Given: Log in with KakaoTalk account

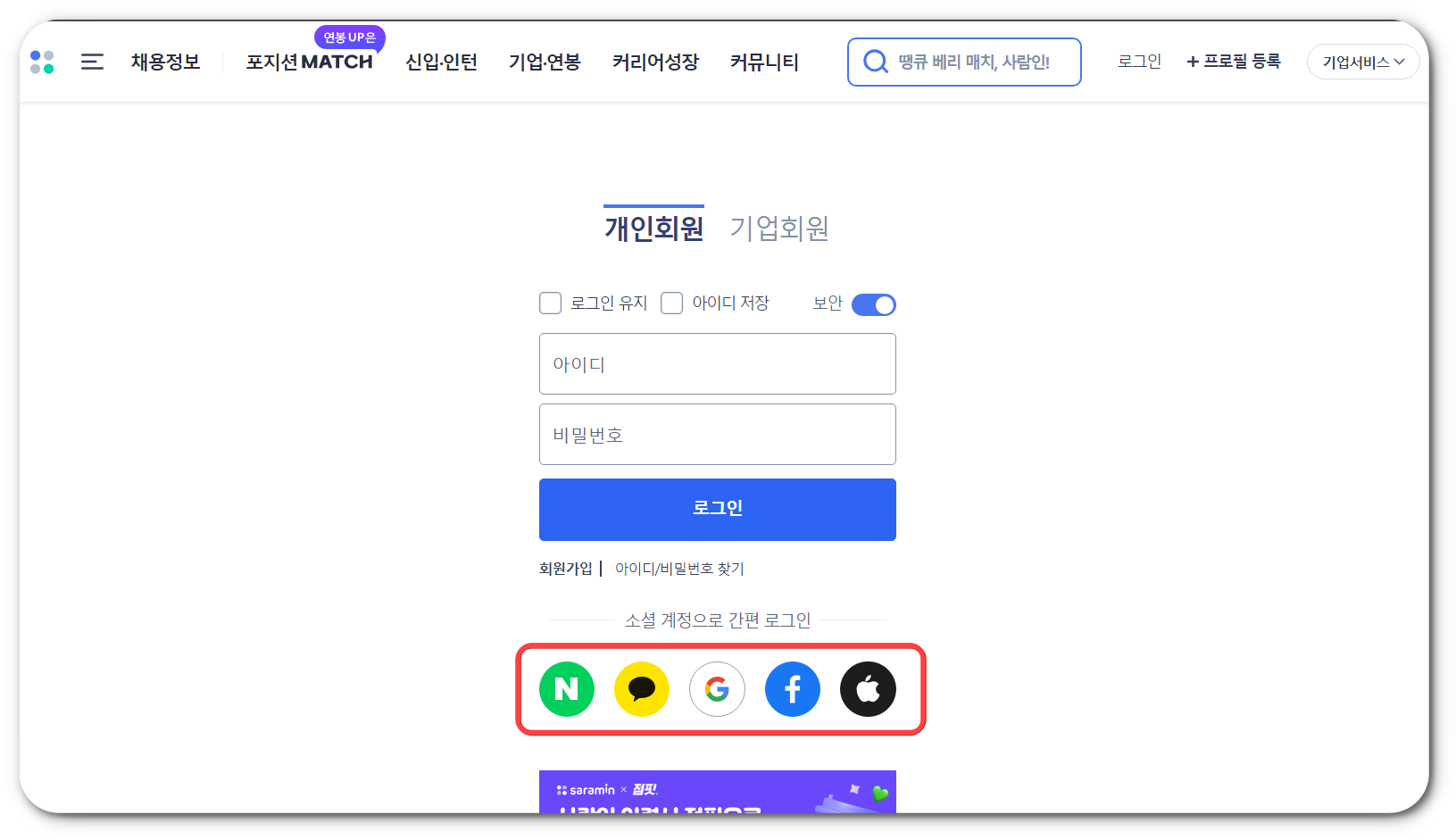Looking at the screenshot, I should pyautogui.click(x=641, y=688).
